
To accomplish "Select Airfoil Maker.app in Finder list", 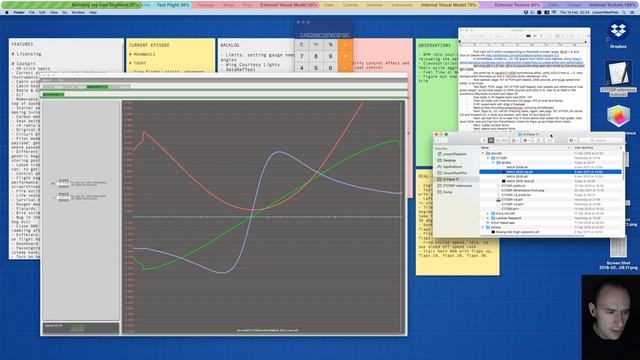I will click(x=551, y=223).
